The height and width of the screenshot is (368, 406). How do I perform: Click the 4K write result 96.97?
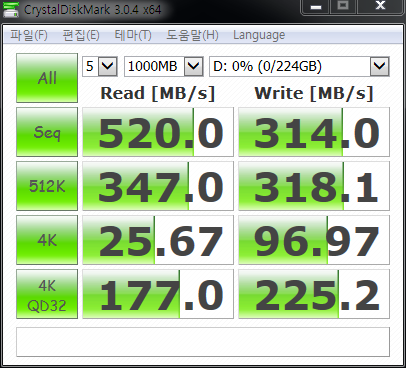pos(314,240)
